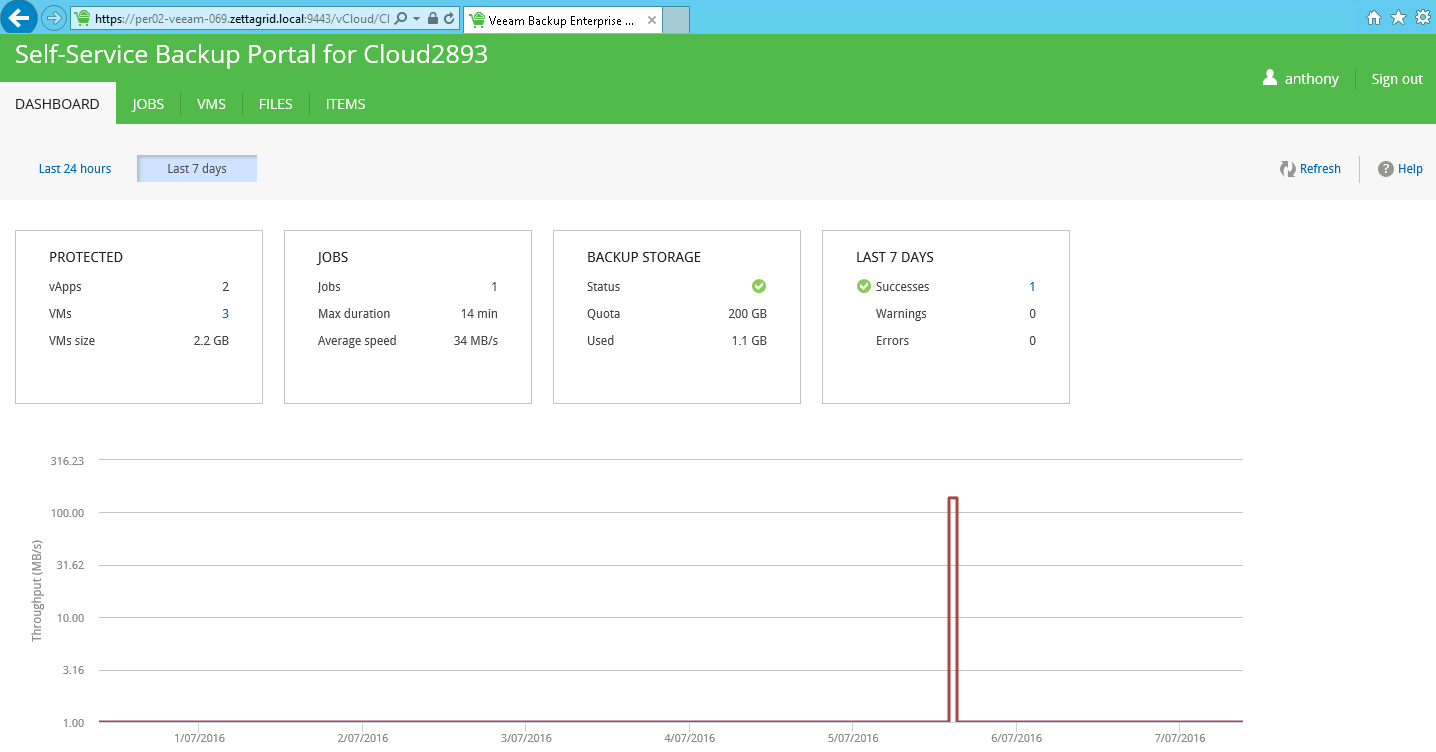Go back with the browser back arrow

19,17
